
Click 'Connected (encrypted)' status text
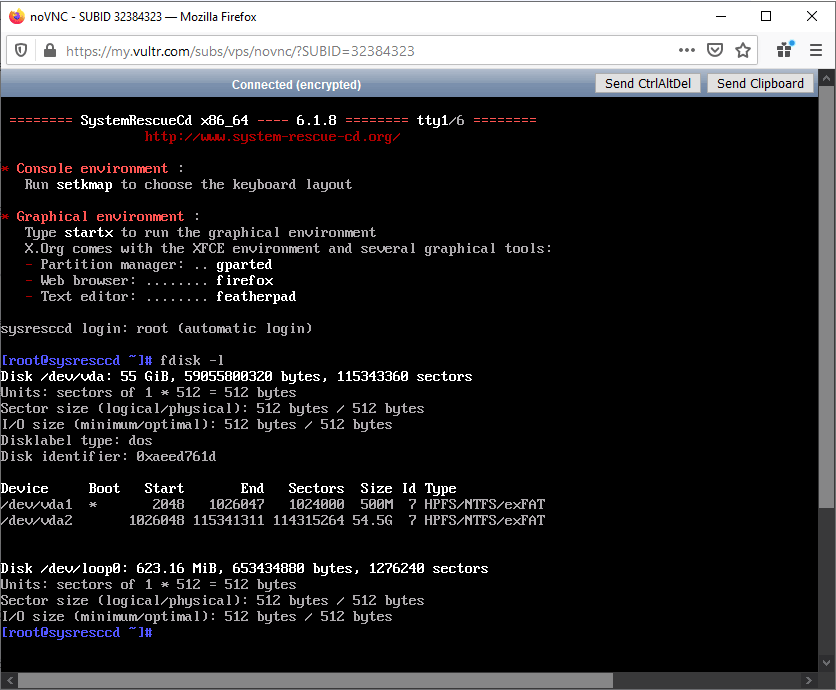(296, 85)
